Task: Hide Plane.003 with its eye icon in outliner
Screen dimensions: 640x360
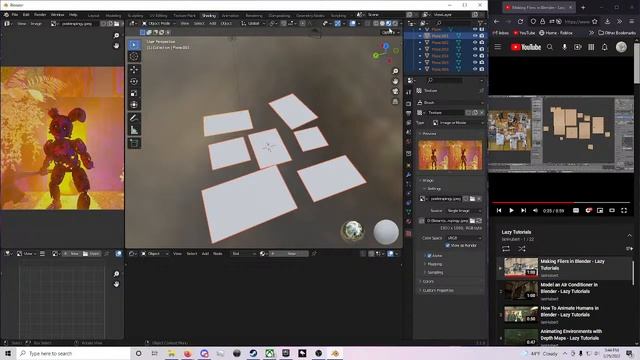Action: pos(475,49)
